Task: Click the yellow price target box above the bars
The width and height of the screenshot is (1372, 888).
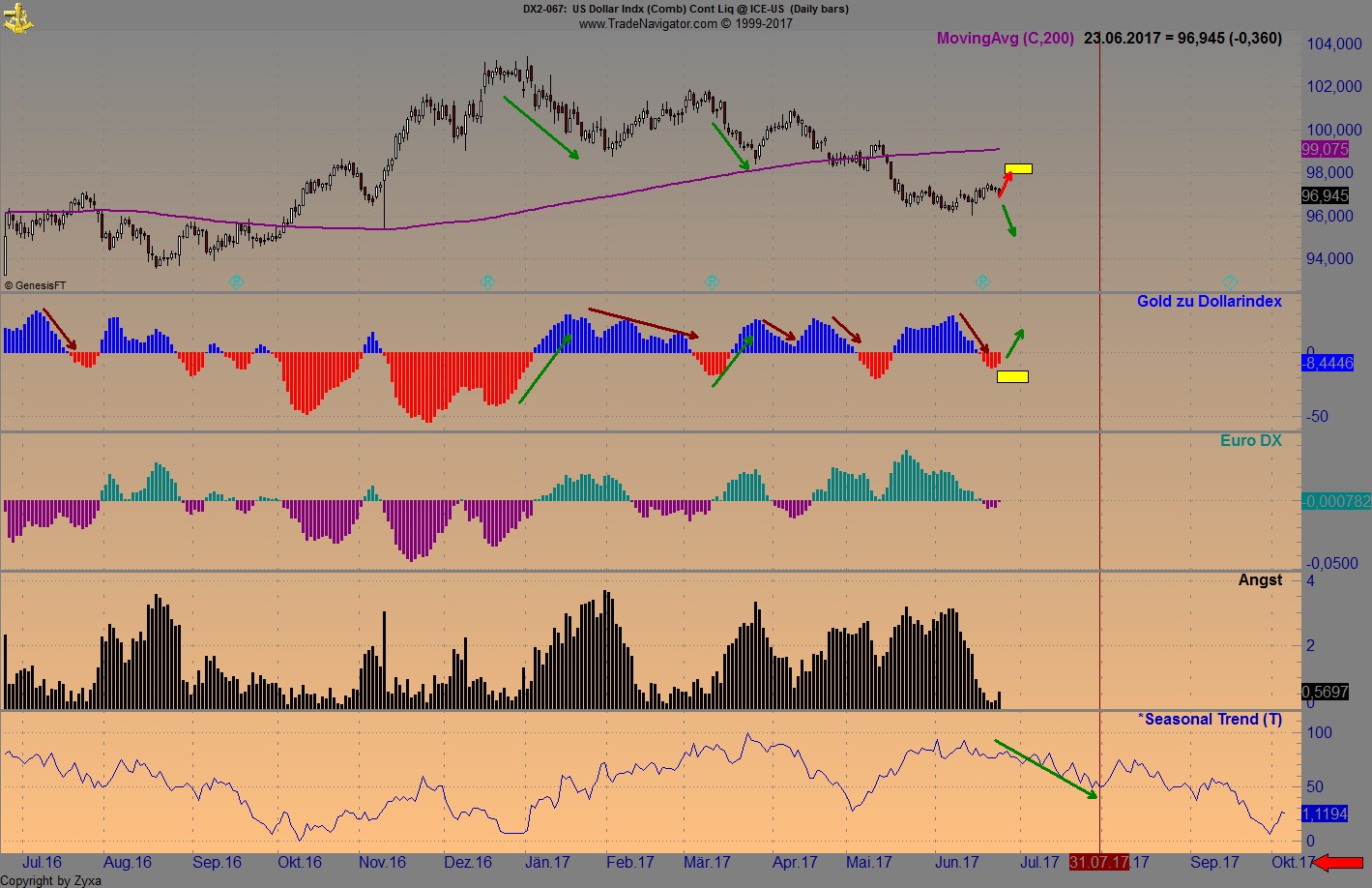Action: pos(1020,168)
